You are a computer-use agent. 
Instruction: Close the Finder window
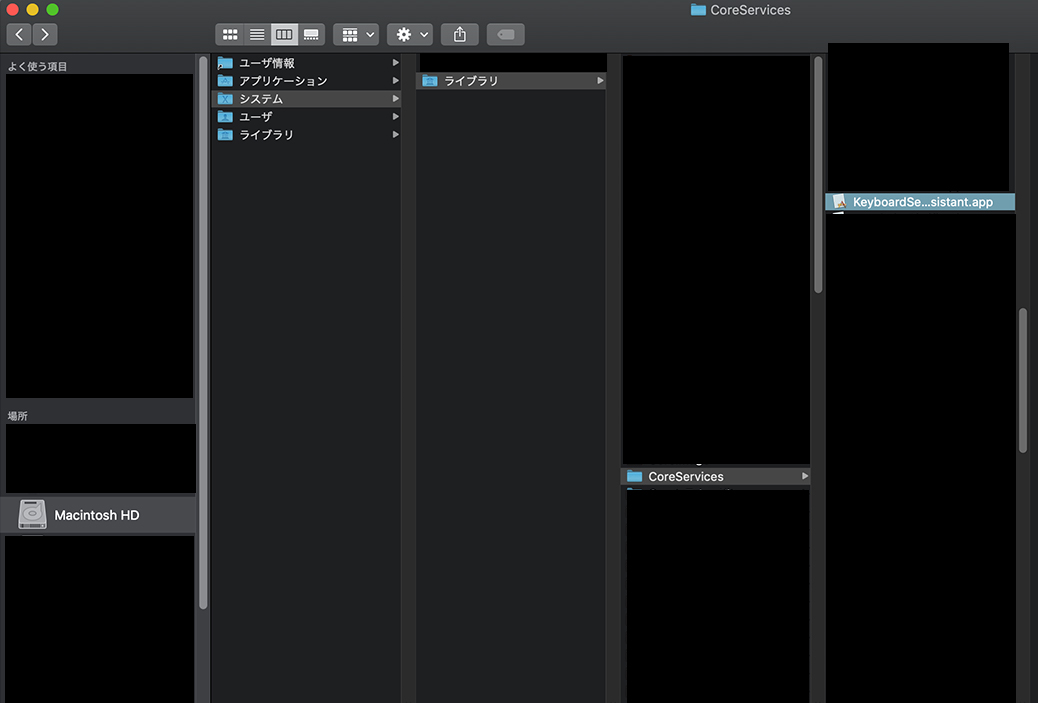point(12,9)
